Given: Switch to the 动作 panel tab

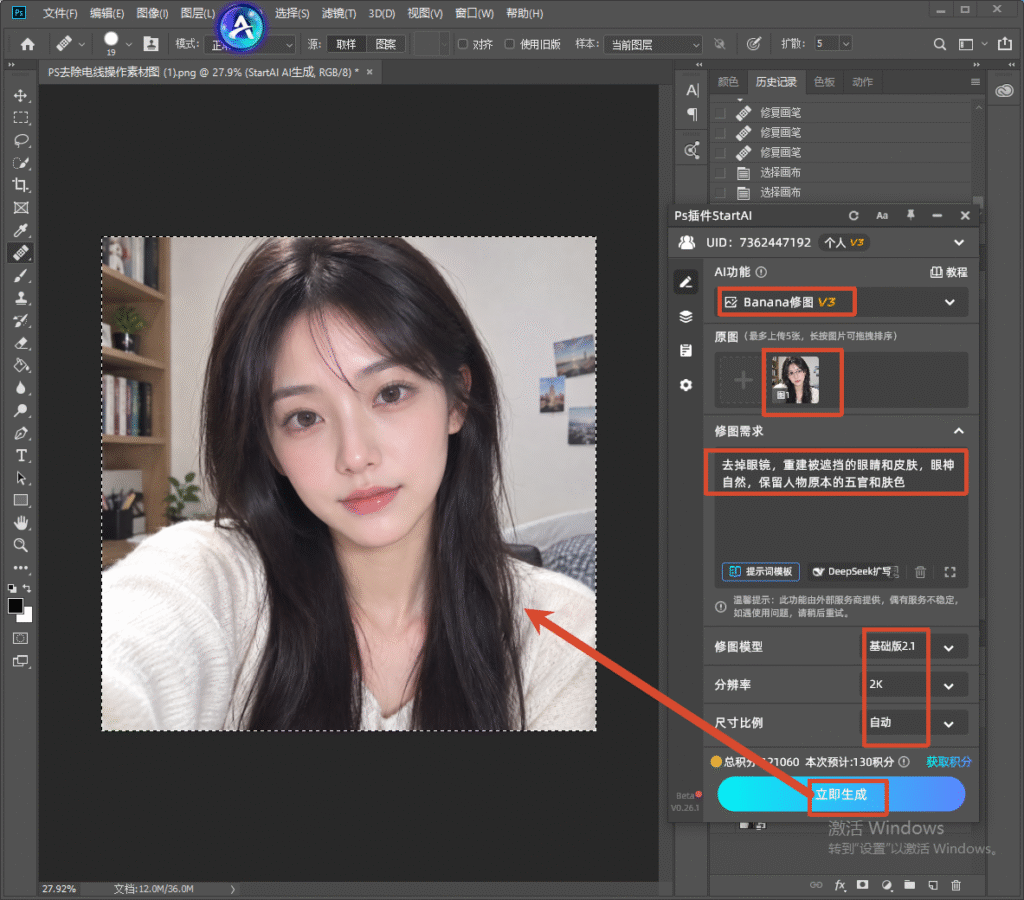Looking at the screenshot, I should coord(863,82).
